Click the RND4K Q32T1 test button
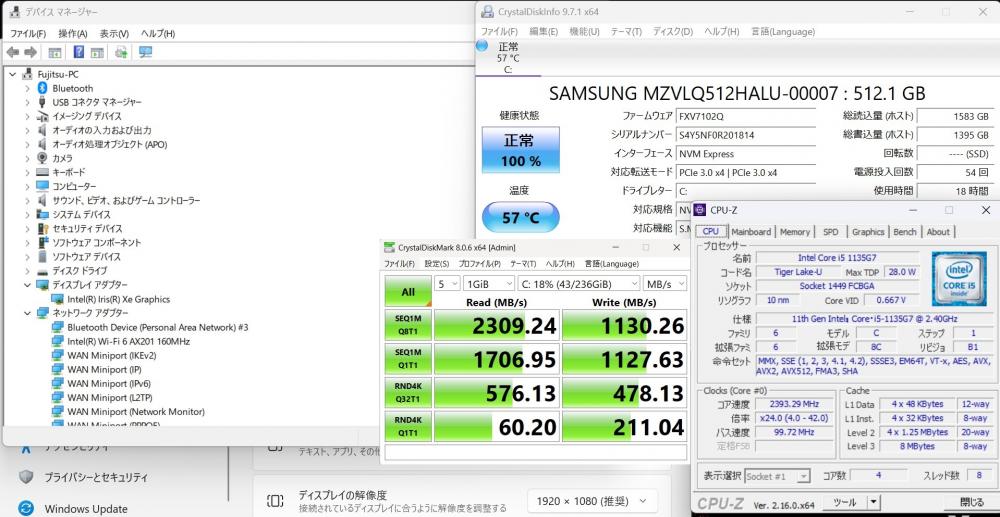The height and width of the screenshot is (517, 1000). pyautogui.click(x=408, y=393)
